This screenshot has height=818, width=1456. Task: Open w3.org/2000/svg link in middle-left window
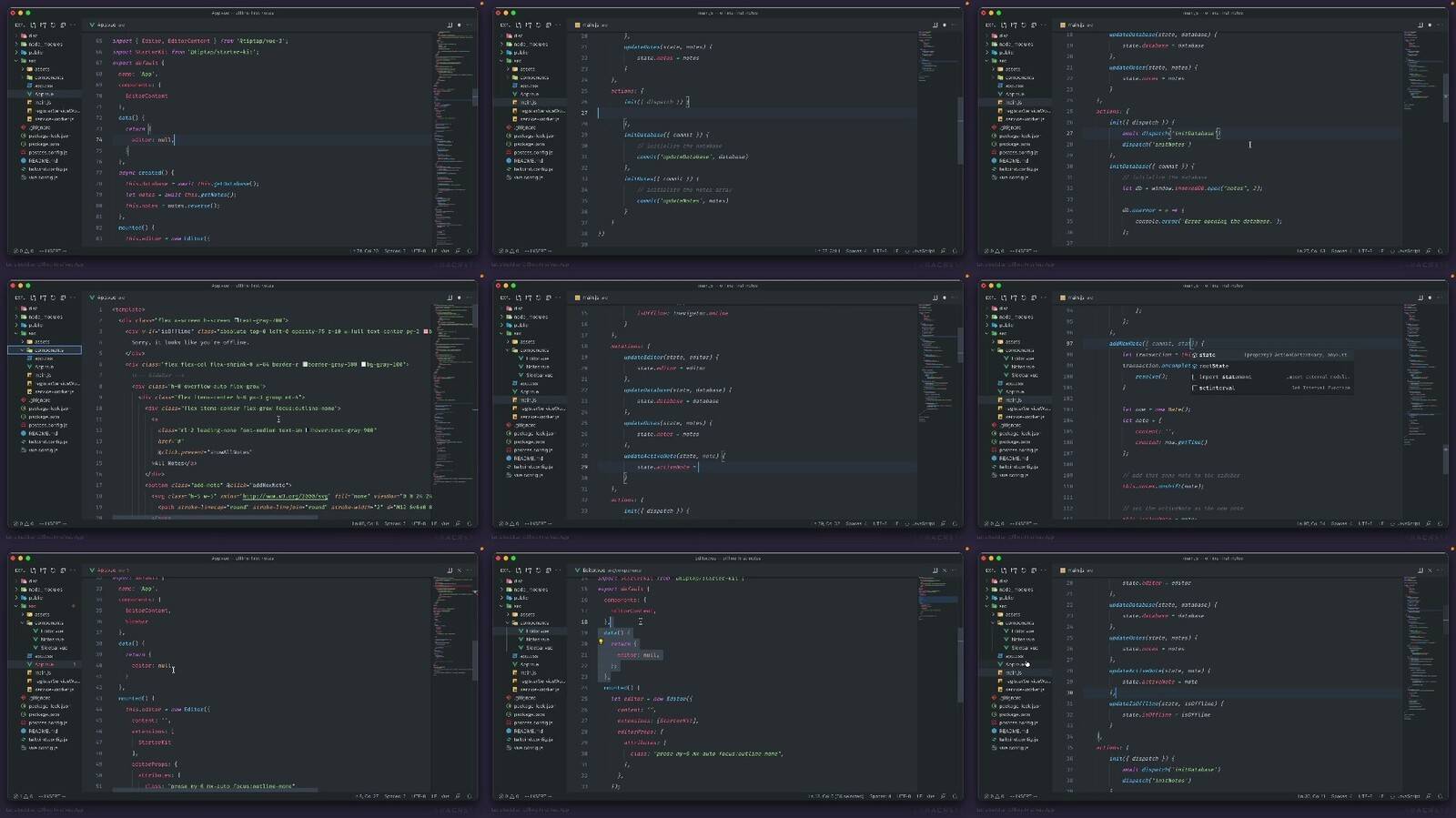285,496
